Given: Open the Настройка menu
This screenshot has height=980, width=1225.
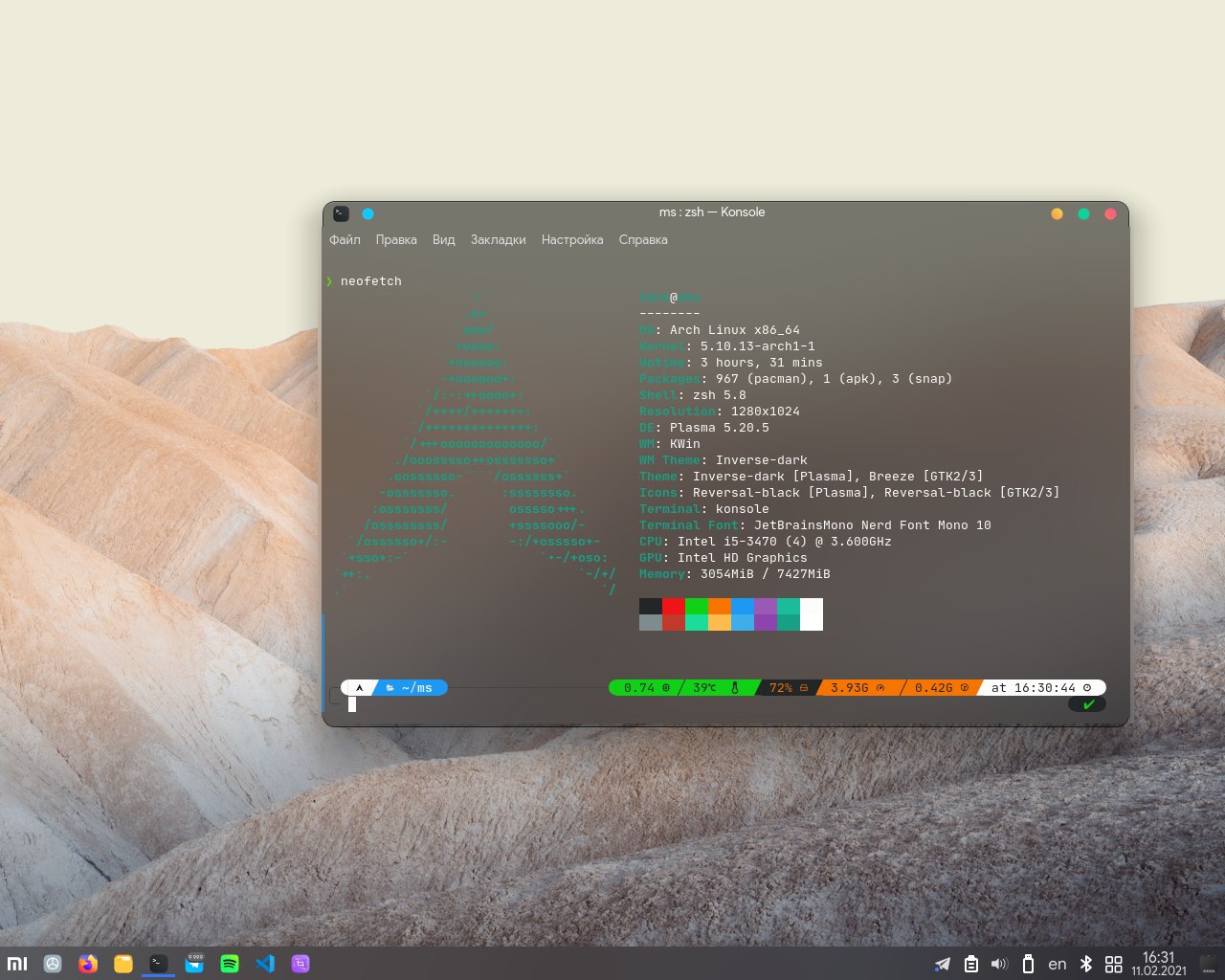Looking at the screenshot, I should click(572, 239).
